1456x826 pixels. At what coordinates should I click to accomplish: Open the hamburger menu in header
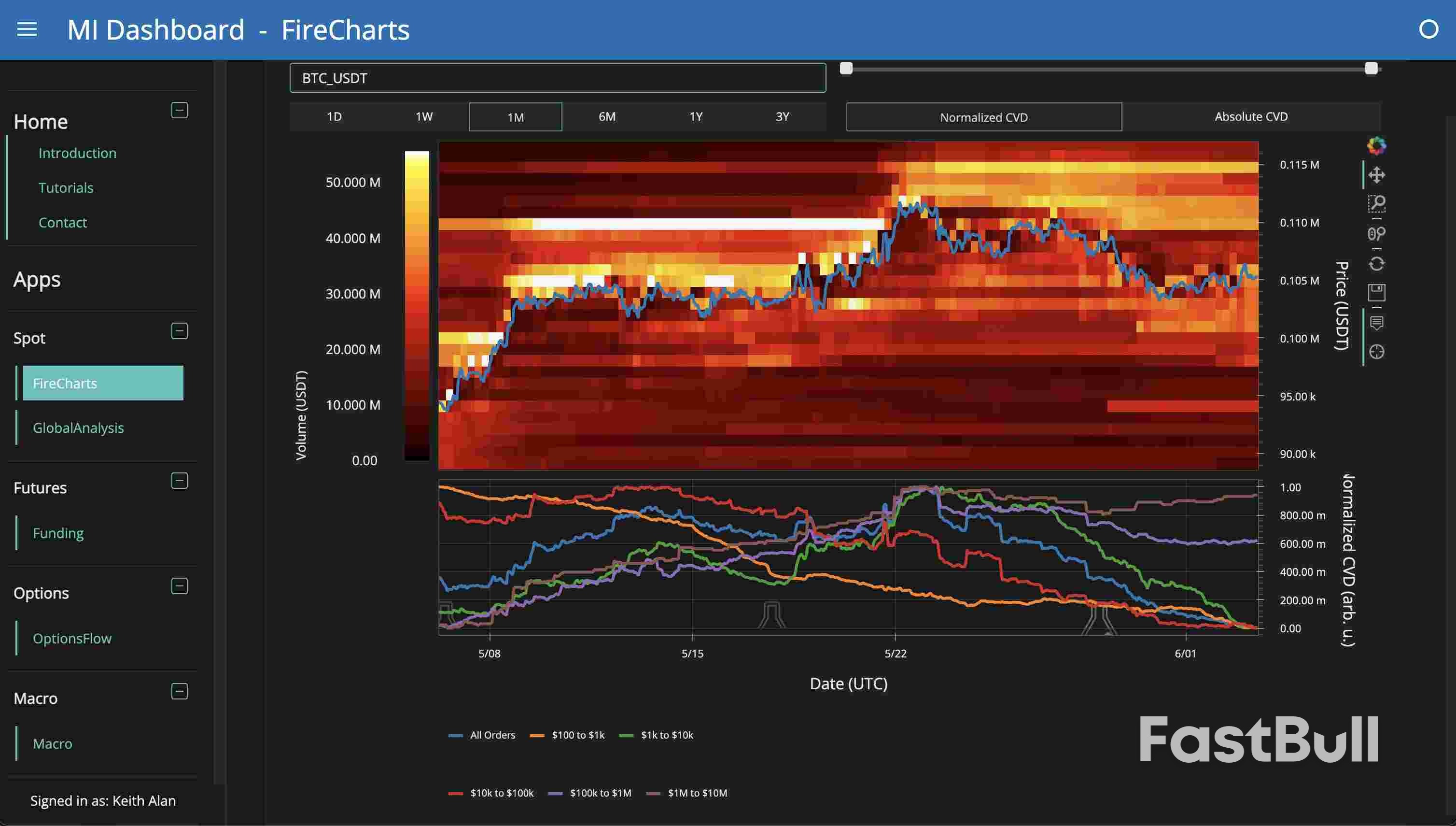pyautogui.click(x=27, y=29)
